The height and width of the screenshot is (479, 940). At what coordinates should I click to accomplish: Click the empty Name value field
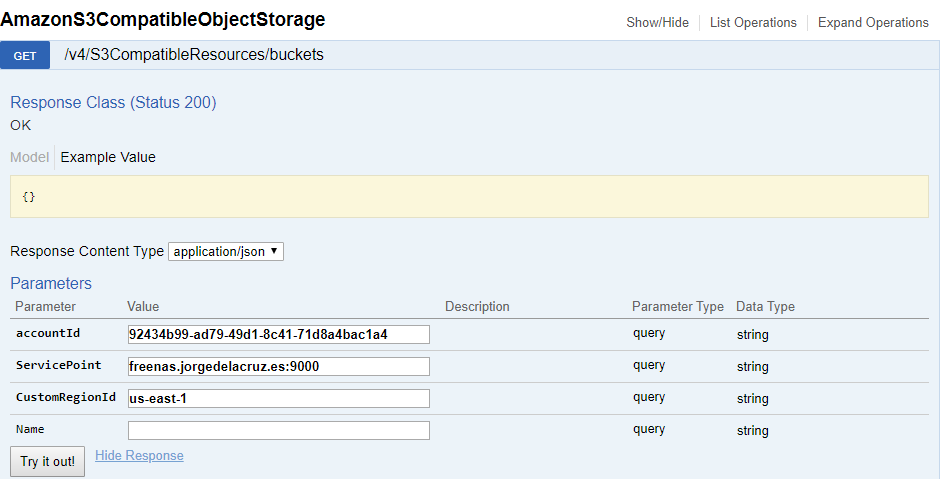click(x=279, y=430)
